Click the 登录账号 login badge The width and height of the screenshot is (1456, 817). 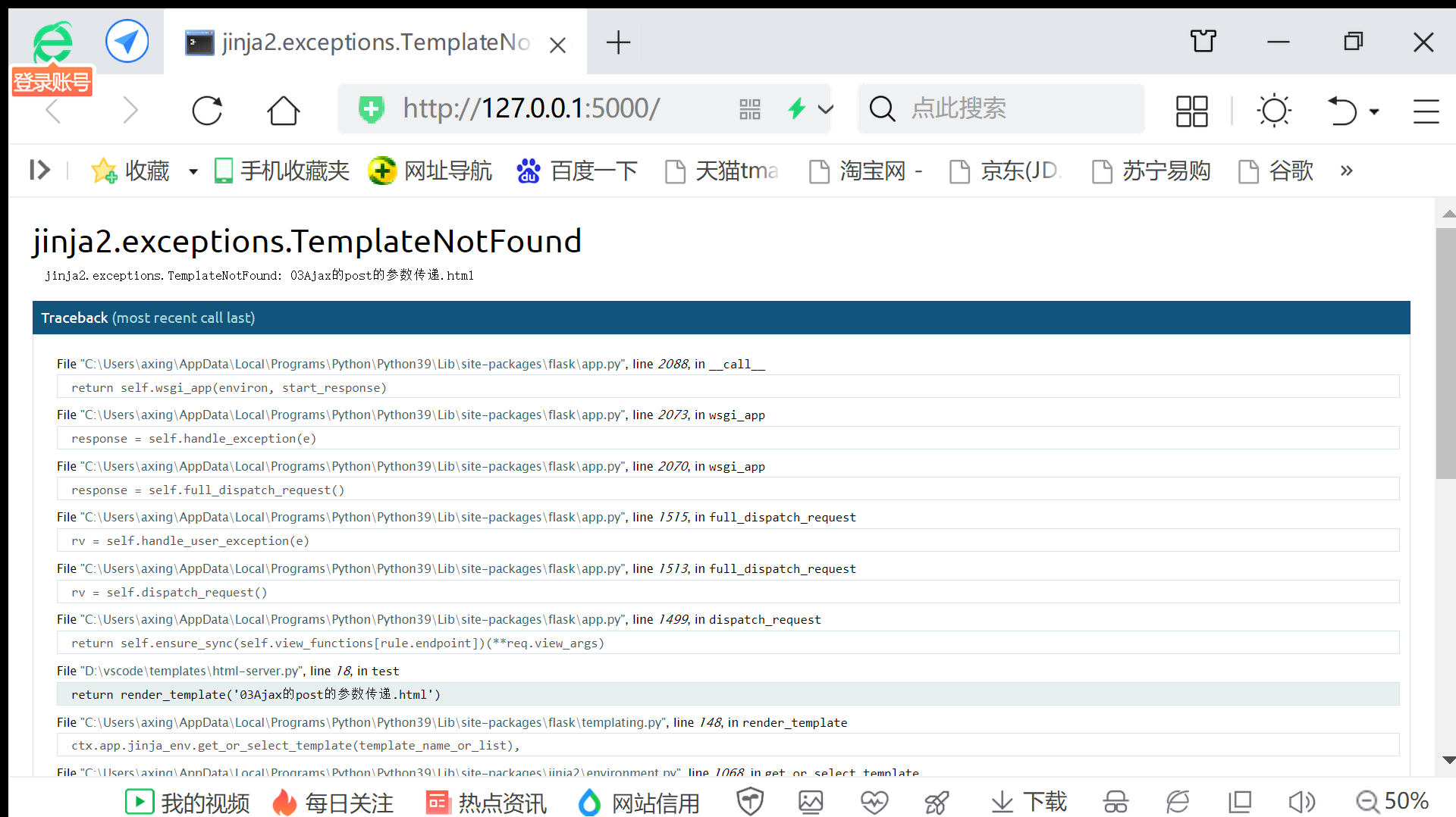(x=52, y=81)
